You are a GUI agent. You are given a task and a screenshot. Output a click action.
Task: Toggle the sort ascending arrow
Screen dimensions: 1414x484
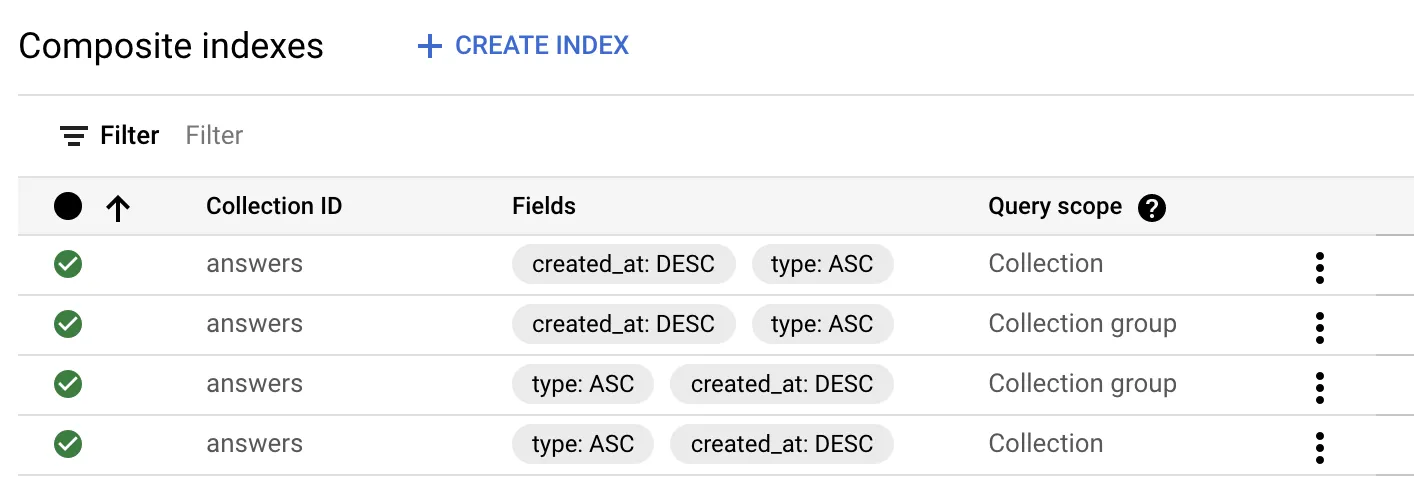click(x=118, y=207)
